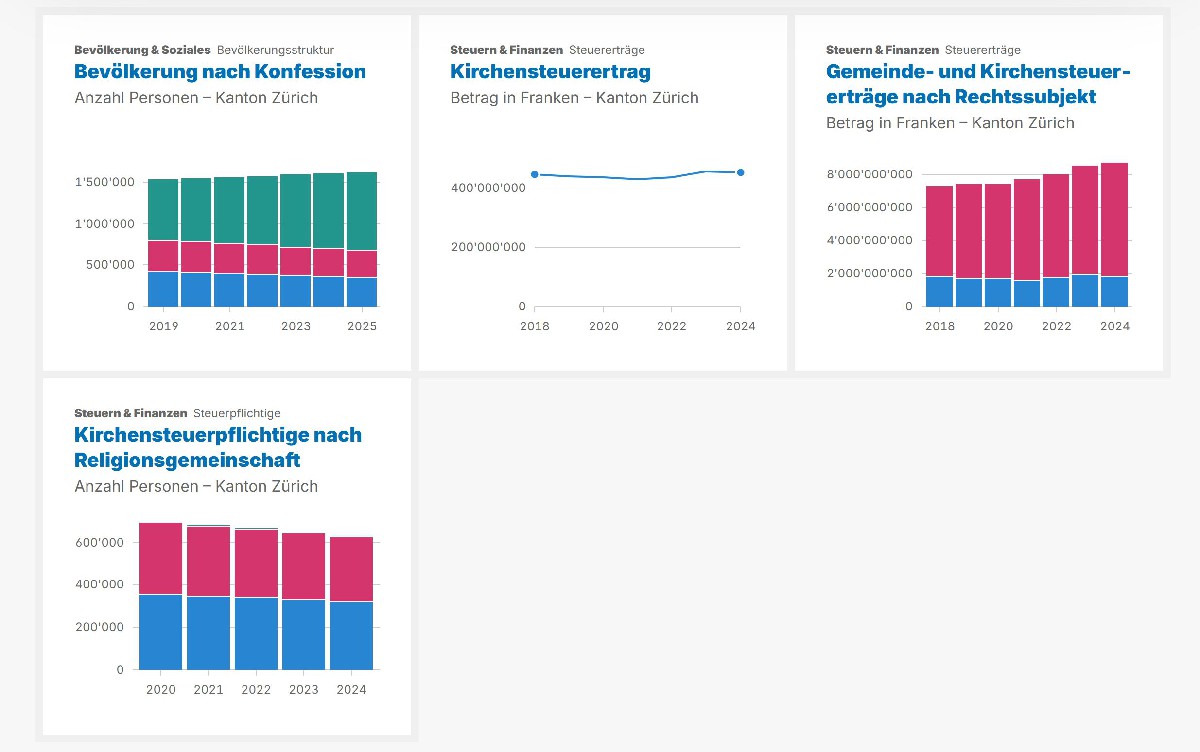The width and height of the screenshot is (1200, 752).
Task: Select blue segment of 2018 bar in Rechtssubjekt chart
Action: [x=939, y=291]
